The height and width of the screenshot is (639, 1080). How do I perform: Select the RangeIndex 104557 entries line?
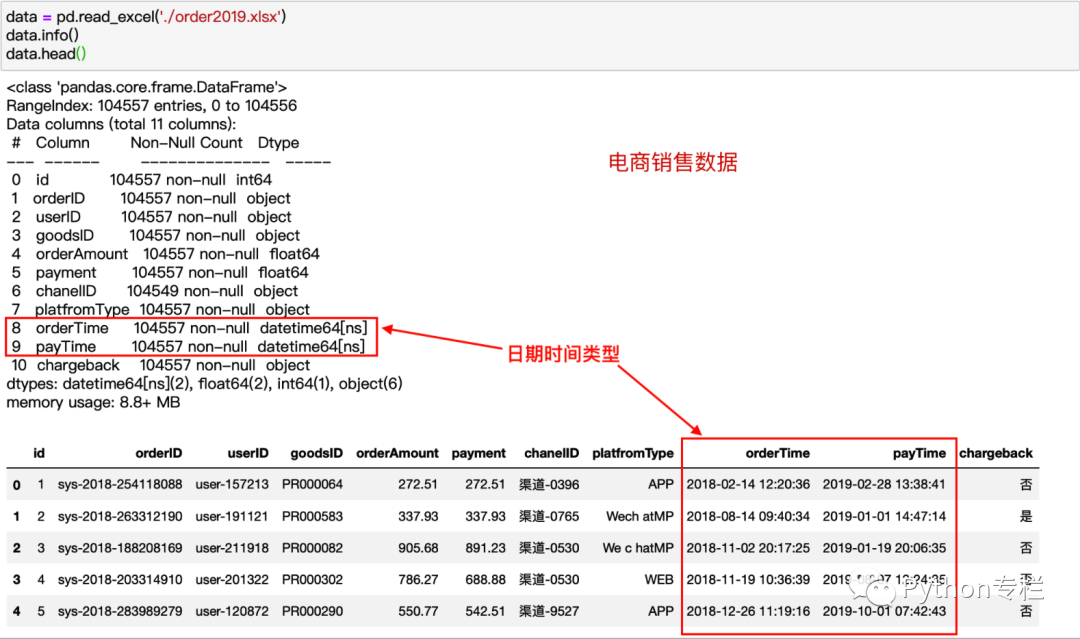[x=152, y=105]
